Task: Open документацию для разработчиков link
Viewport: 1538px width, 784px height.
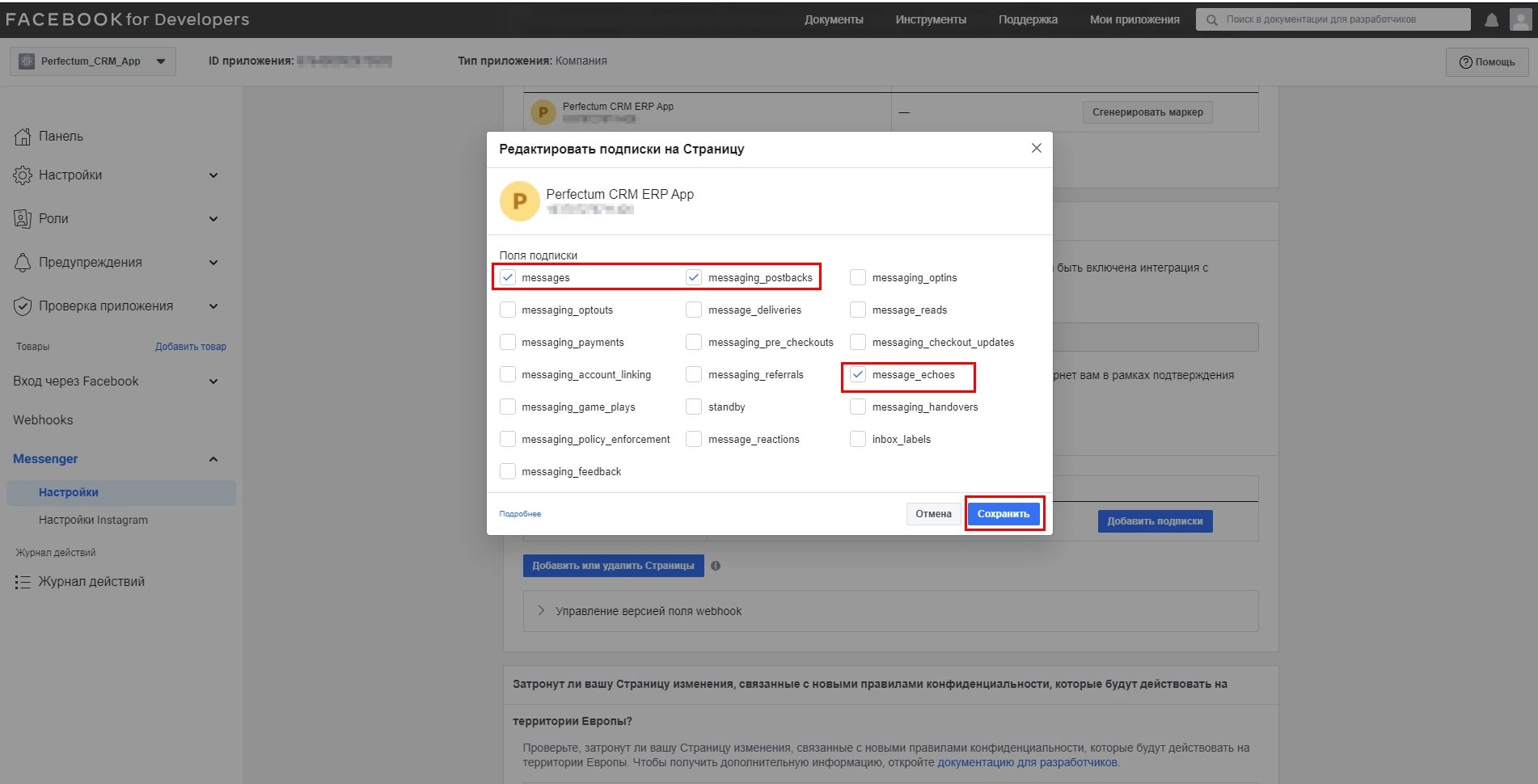Action: coord(1027,762)
